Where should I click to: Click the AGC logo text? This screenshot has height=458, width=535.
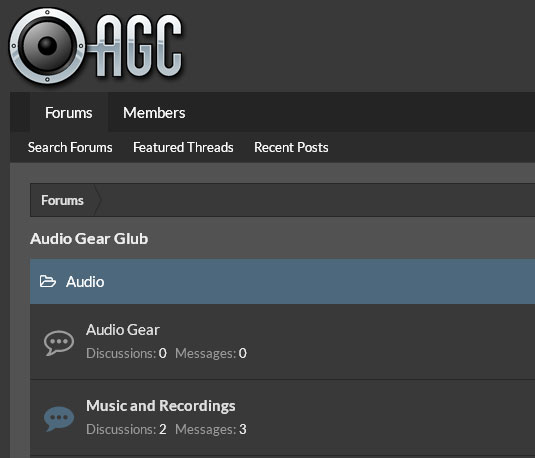click(x=136, y=46)
